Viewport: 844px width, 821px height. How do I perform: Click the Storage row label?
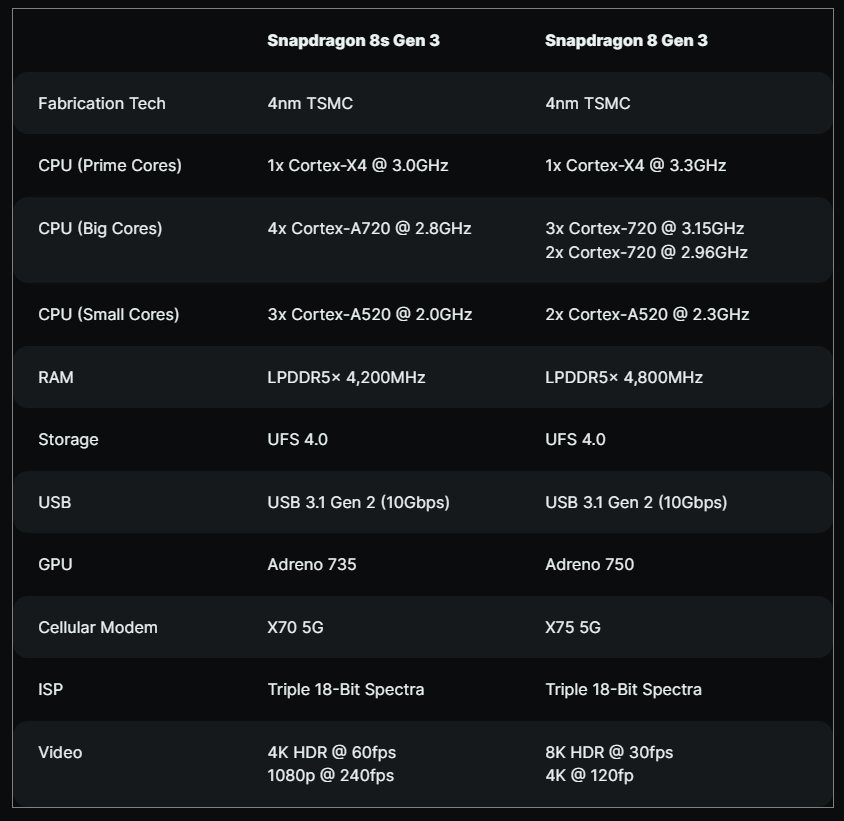(68, 439)
